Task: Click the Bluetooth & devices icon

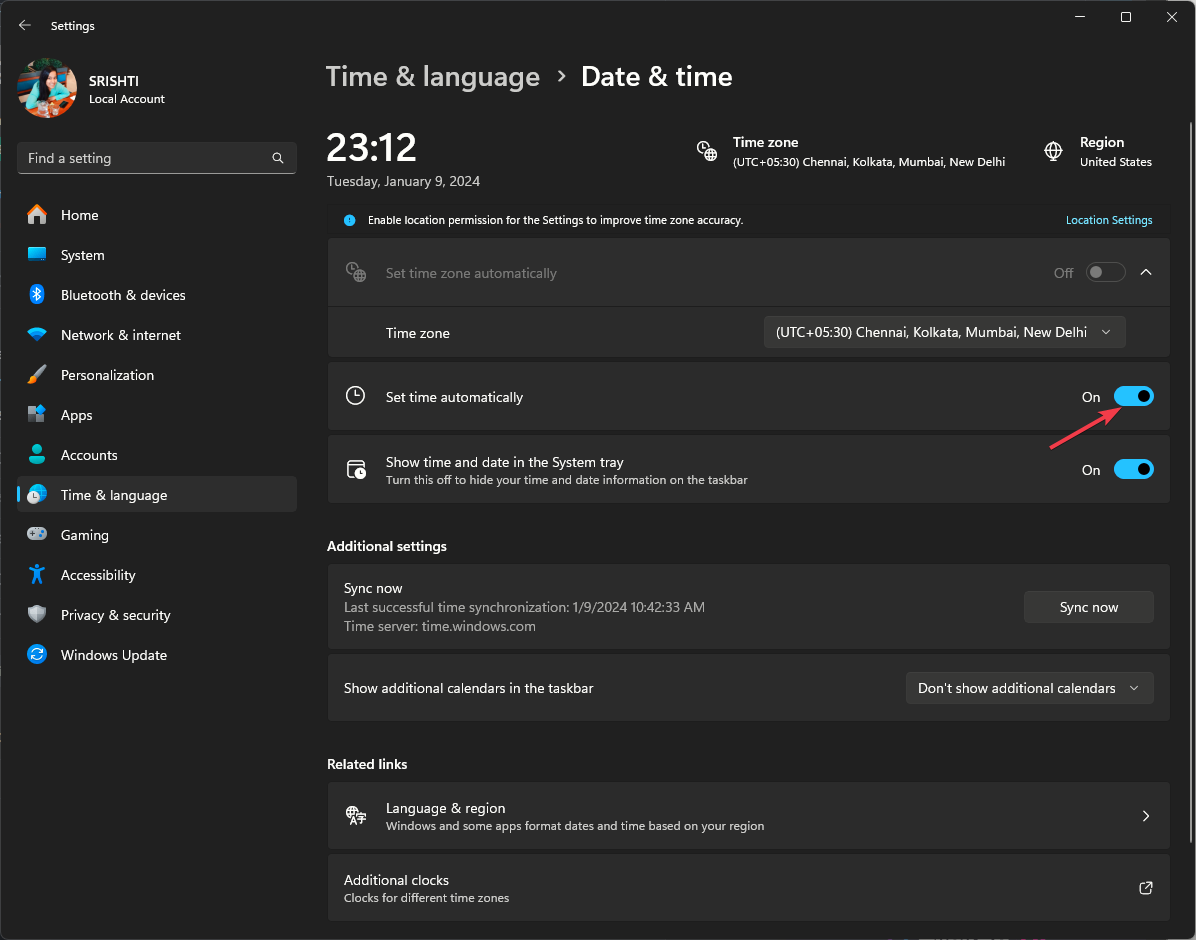Action: click(x=37, y=295)
